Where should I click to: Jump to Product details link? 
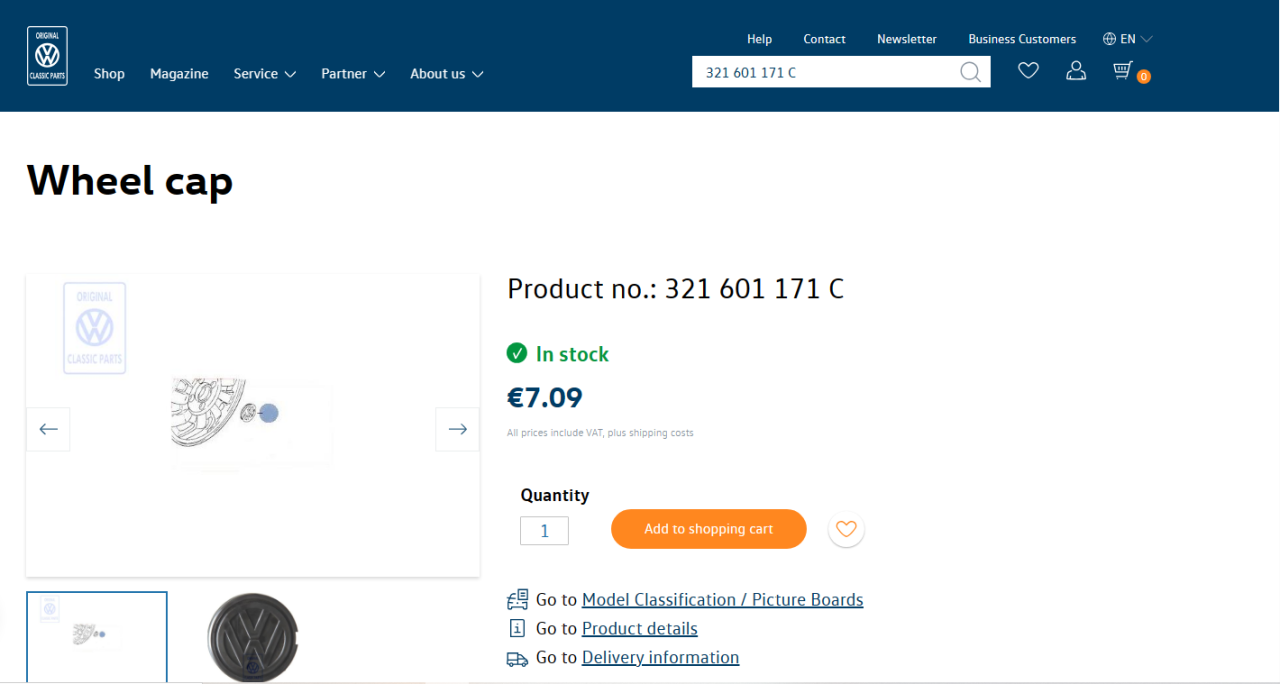[x=639, y=629]
